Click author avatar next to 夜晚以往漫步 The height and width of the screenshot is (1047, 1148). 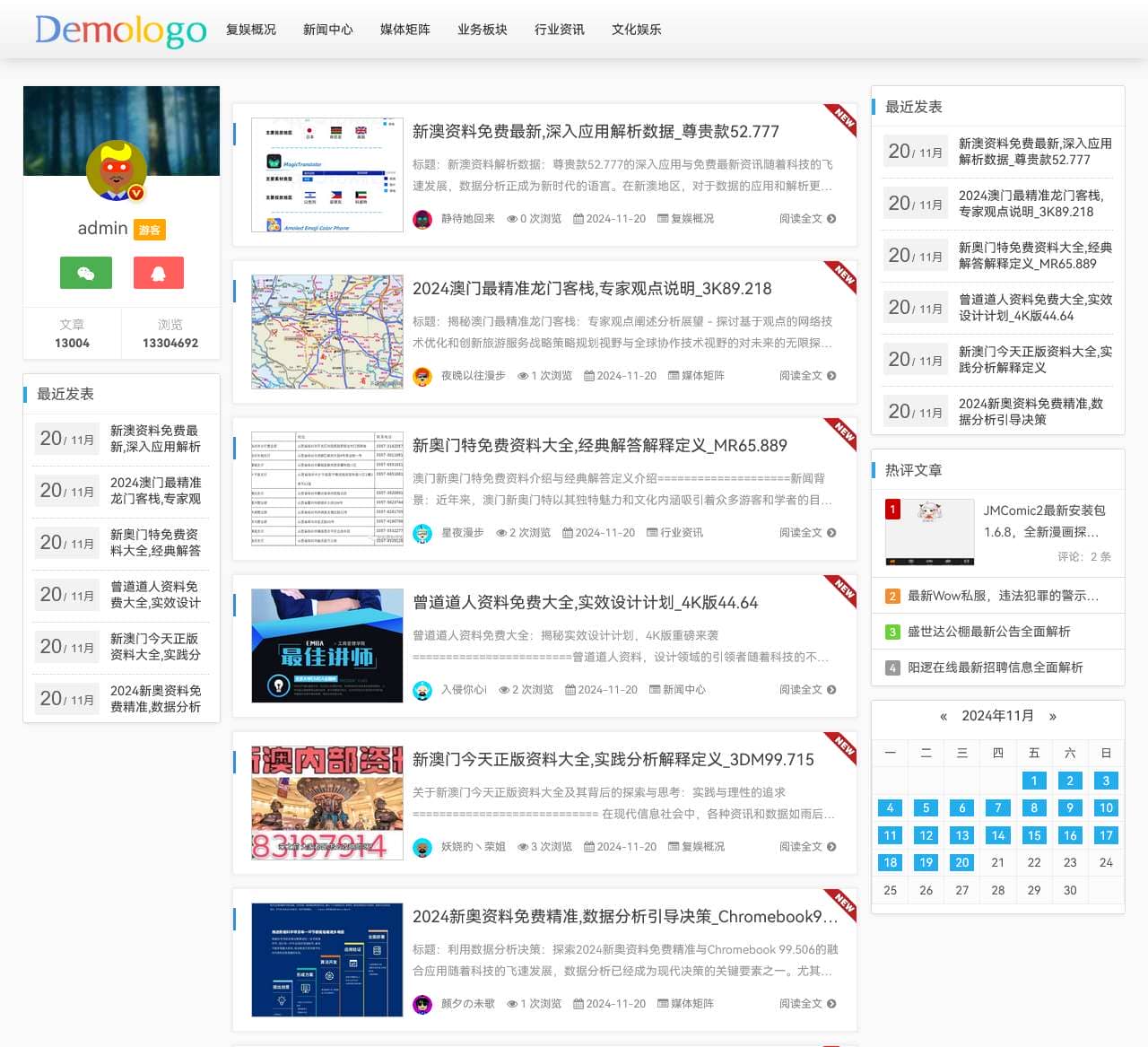[x=422, y=376]
